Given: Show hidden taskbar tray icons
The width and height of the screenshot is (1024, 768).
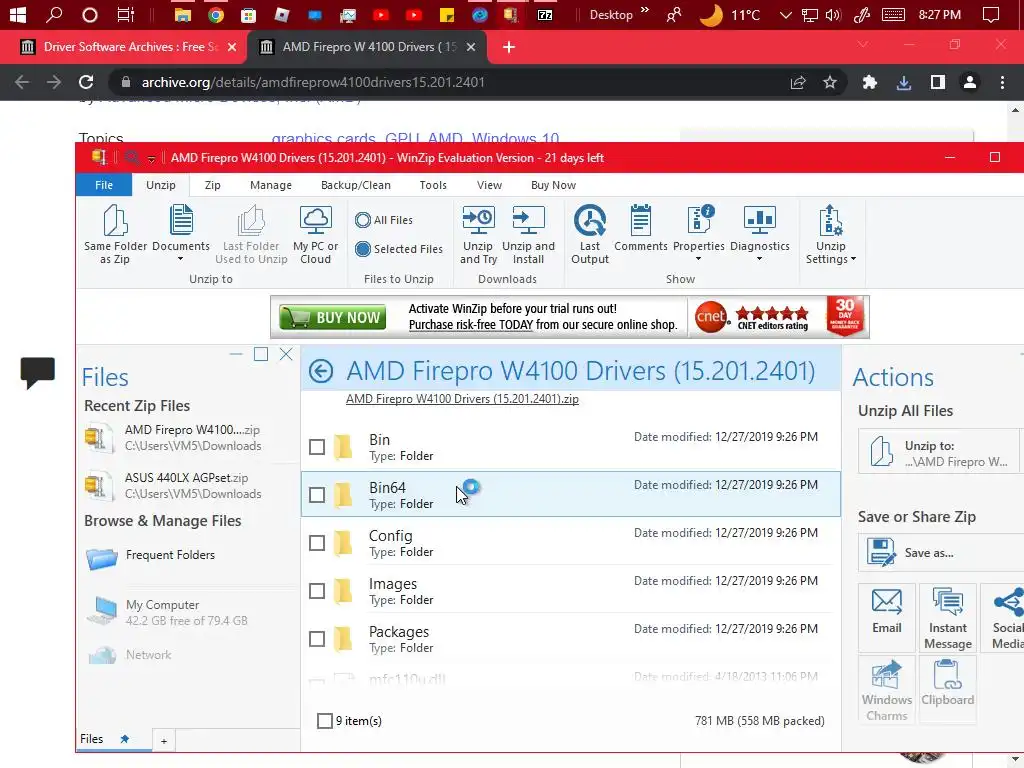Looking at the screenshot, I should (786, 15).
